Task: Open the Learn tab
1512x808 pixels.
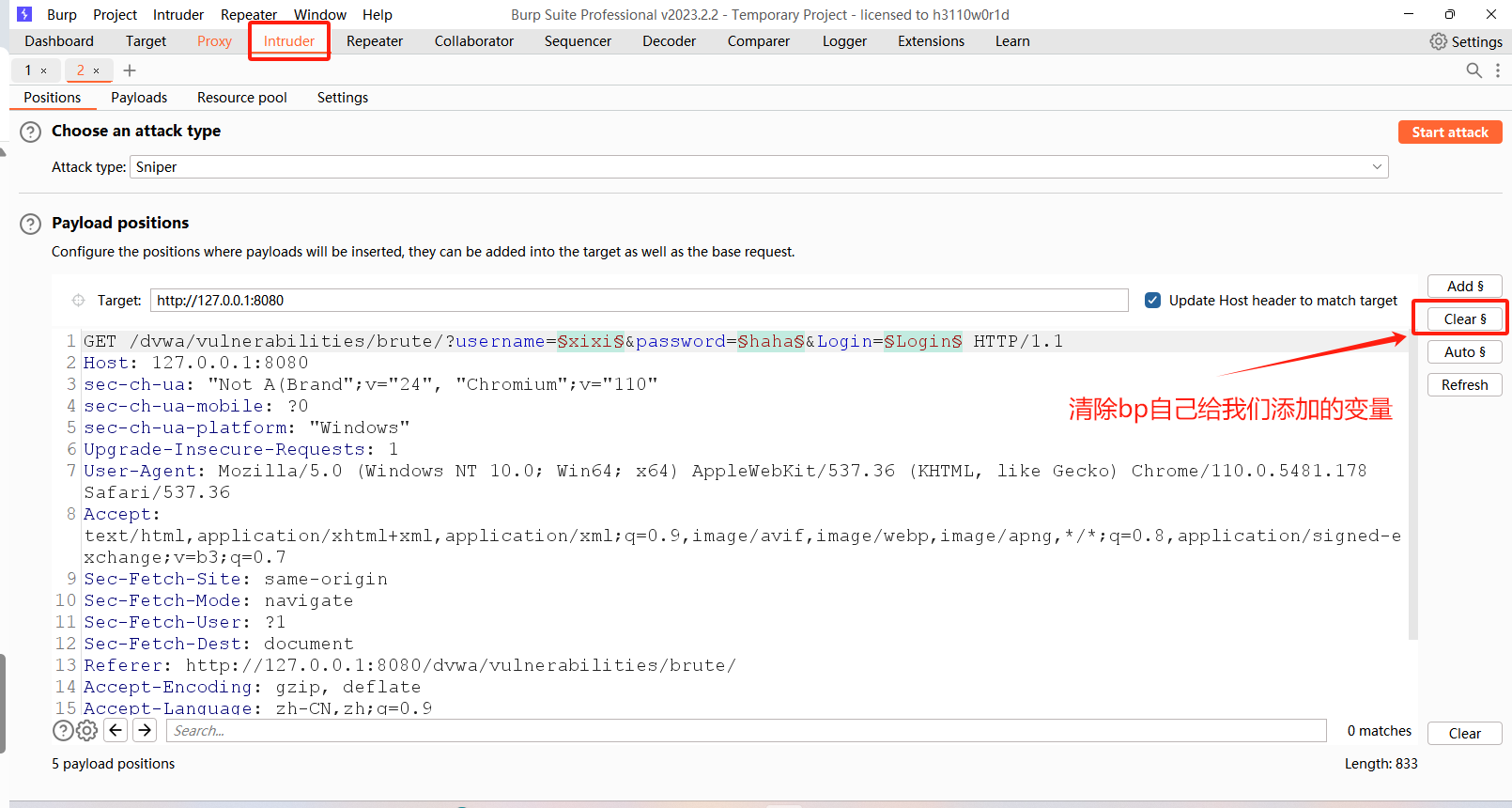Action: [x=1012, y=41]
